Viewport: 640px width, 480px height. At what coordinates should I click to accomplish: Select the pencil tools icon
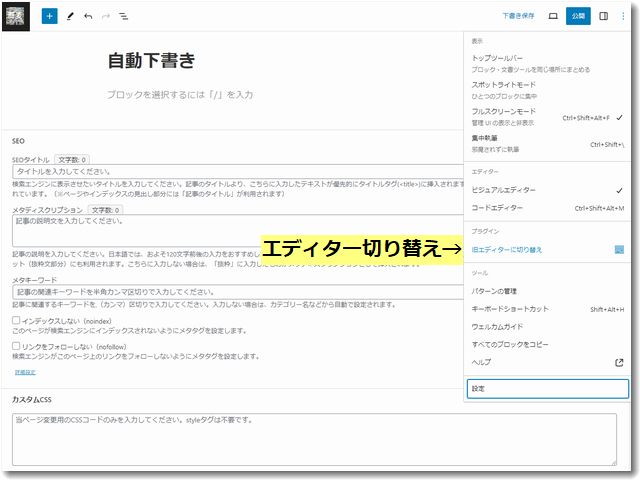pyautogui.click(x=70, y=17)
